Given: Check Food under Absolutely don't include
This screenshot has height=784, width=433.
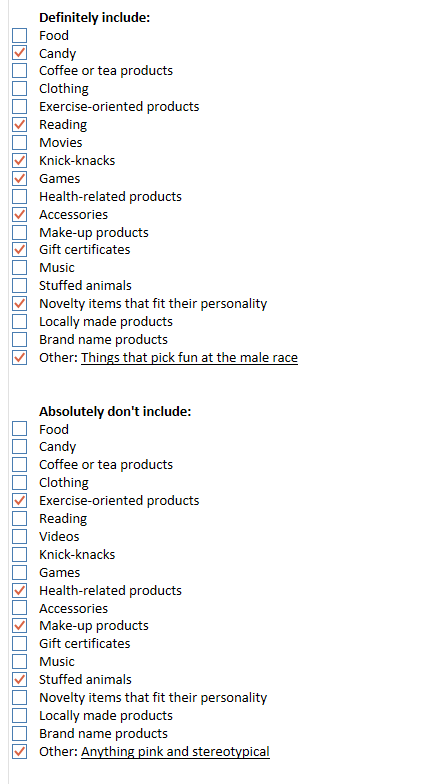Looking at the screenshot, I should (20, 429).
